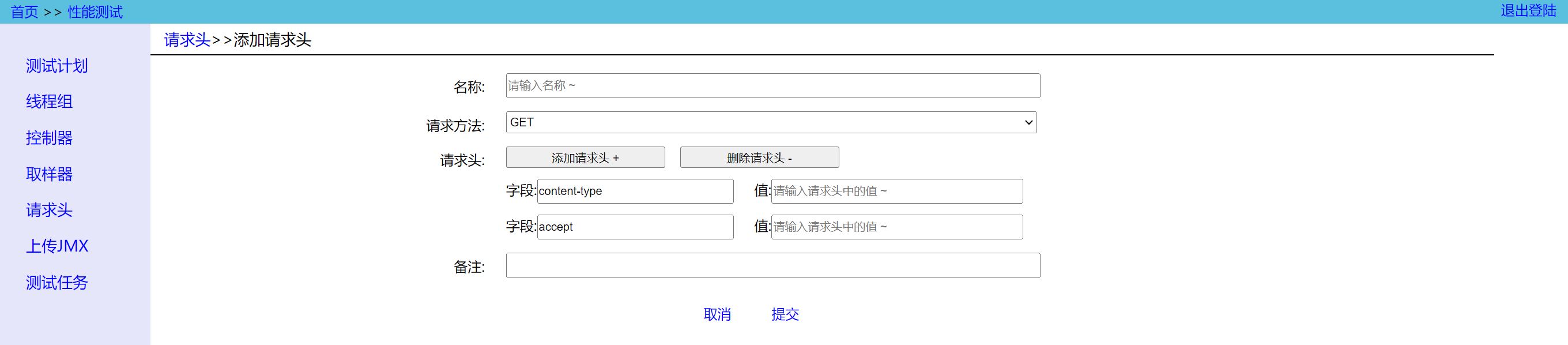Open 上传JMX in the sidebar
The width and height of the screenshot is (1568, 345).
tap(57, 246)
